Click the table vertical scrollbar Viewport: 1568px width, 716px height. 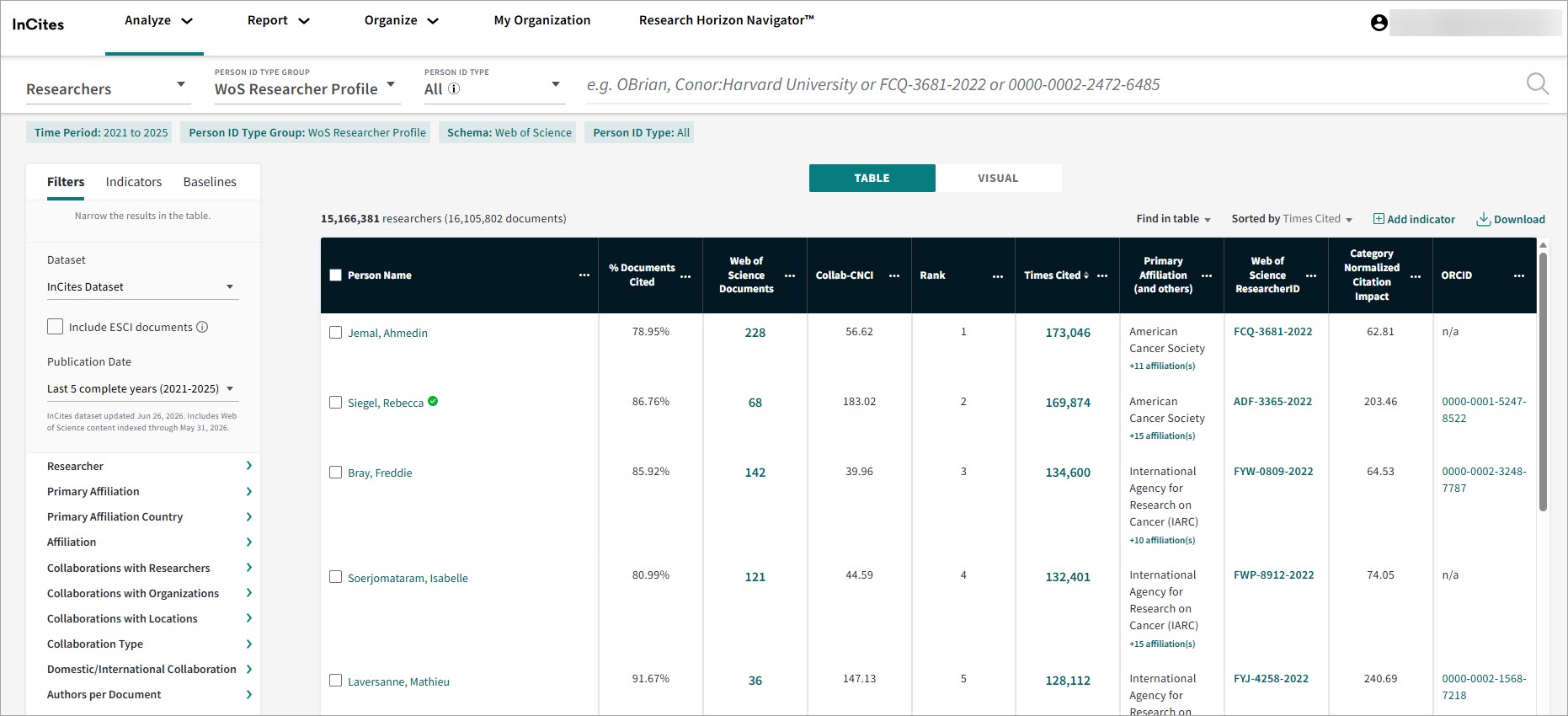[1543, 381]
